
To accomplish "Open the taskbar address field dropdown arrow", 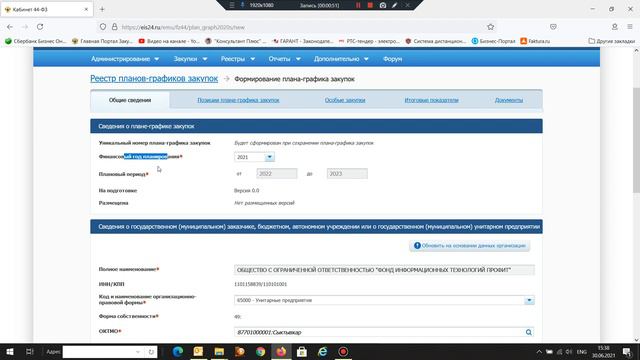I will pyautogui.click(x=138, y=352).
